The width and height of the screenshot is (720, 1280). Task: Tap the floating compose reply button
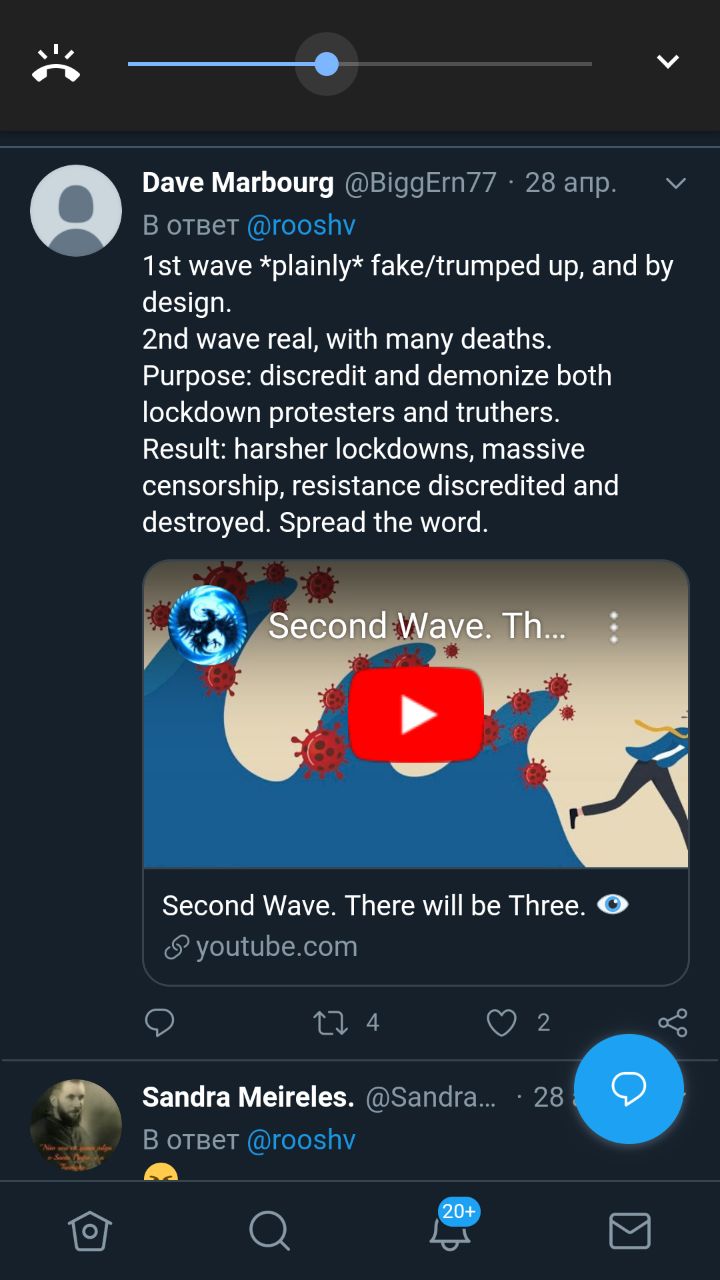[x=629, y=1089]
